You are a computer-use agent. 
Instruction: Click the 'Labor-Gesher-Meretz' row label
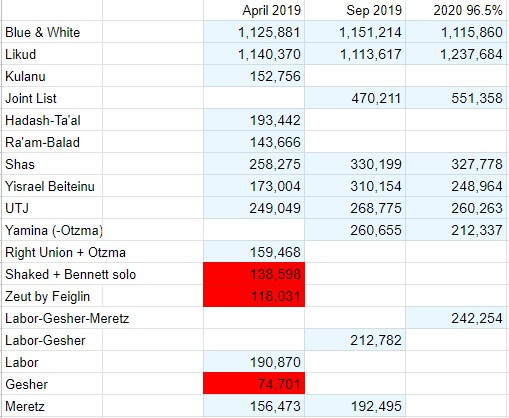point(67,318)
